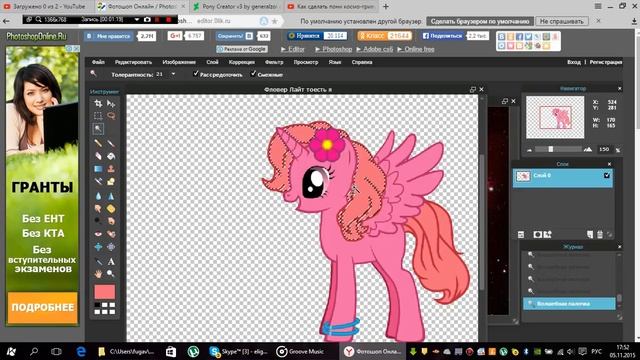The height and width of the screenshot is (360, 640).
Task: Click the new layer icon in Layers panel
Action: (x=590, y=234)
